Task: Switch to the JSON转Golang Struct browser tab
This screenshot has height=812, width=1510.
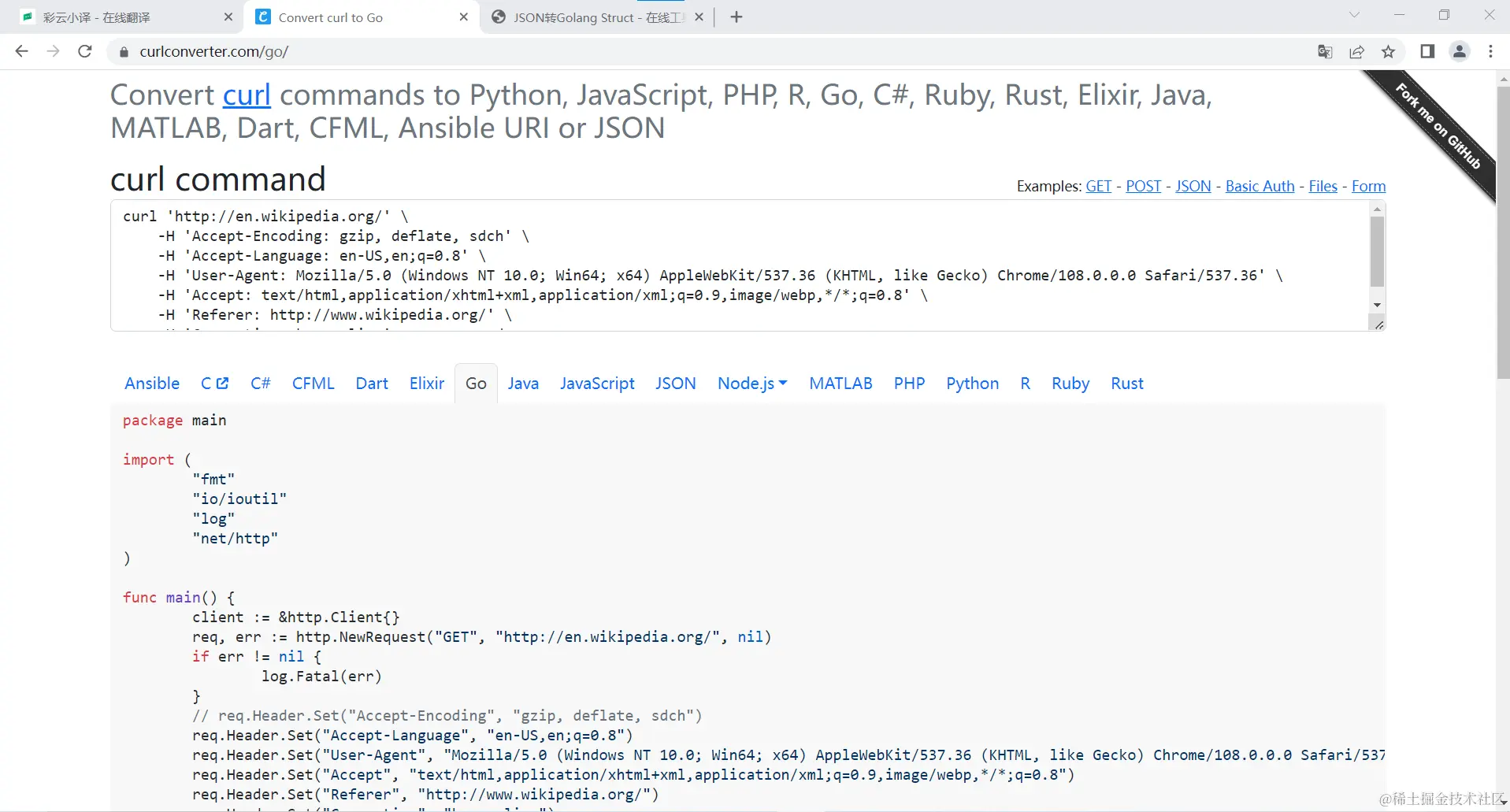Action: (x=591, y=17)
